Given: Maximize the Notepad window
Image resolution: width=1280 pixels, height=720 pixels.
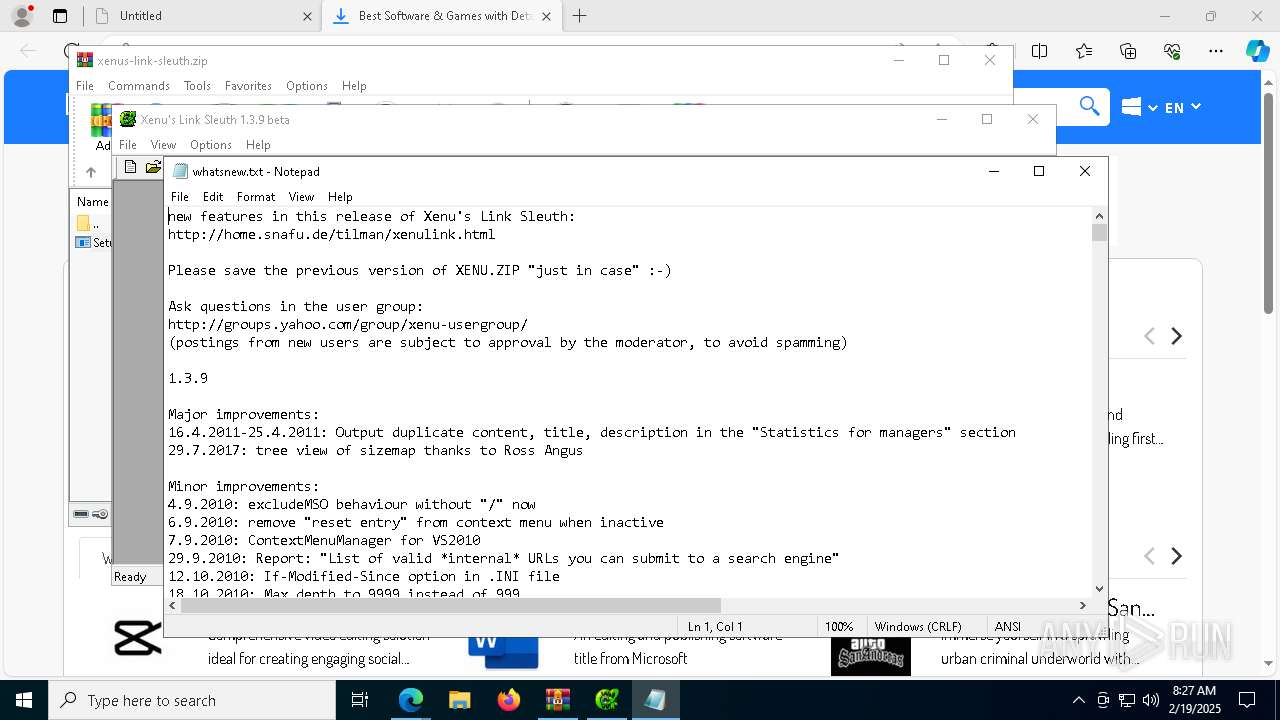Looking at the screenshot, I should point(1039,171).
